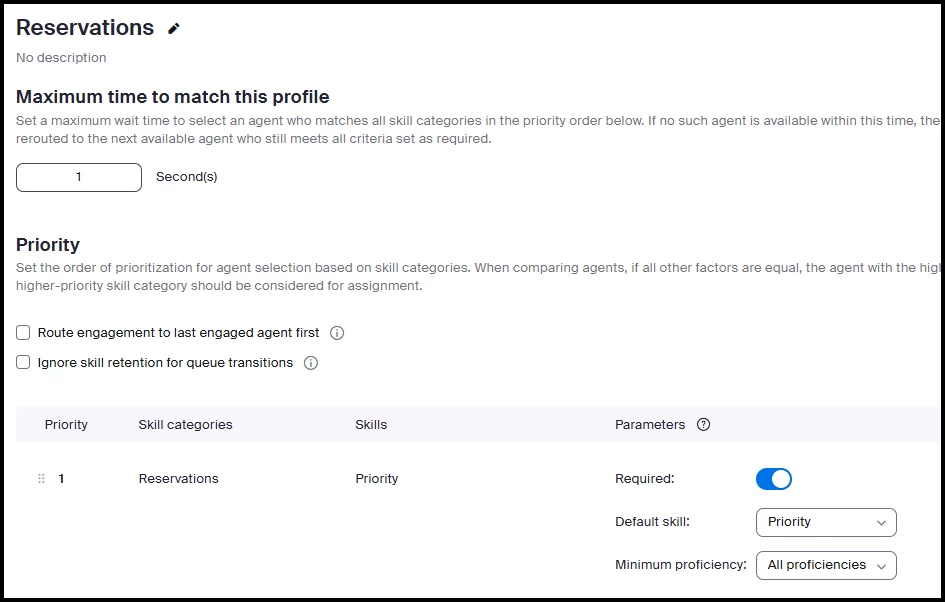Open the Parameters help question mark icon
Viewport: 945px width, 602px height.
tap(703, 425)
